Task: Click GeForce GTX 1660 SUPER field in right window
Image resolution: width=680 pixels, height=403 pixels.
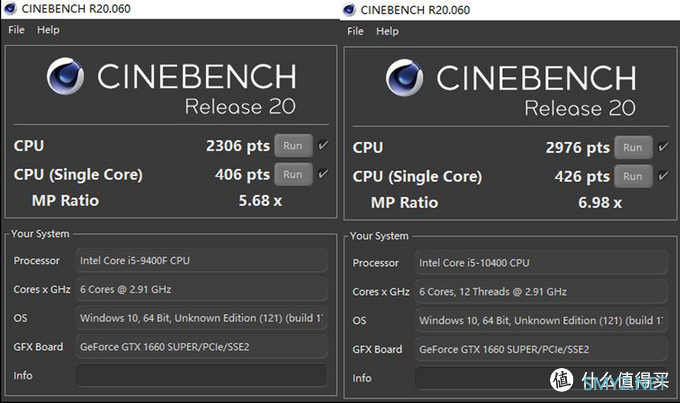Action: (x=541, y=349)
